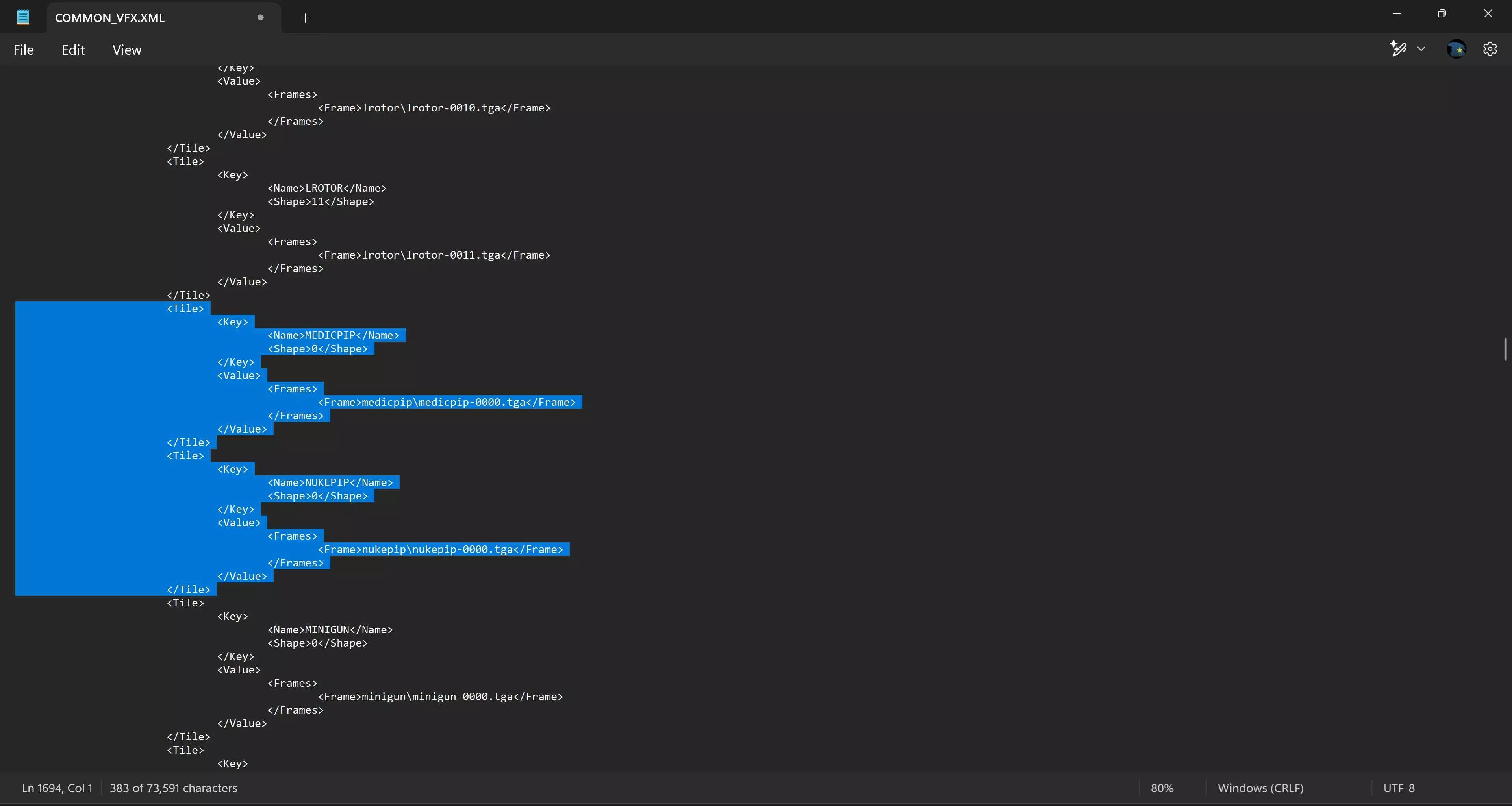Click the 80% zoom level indicator
Viewport: 1512px width, 806px height.
coord(1162,788)
